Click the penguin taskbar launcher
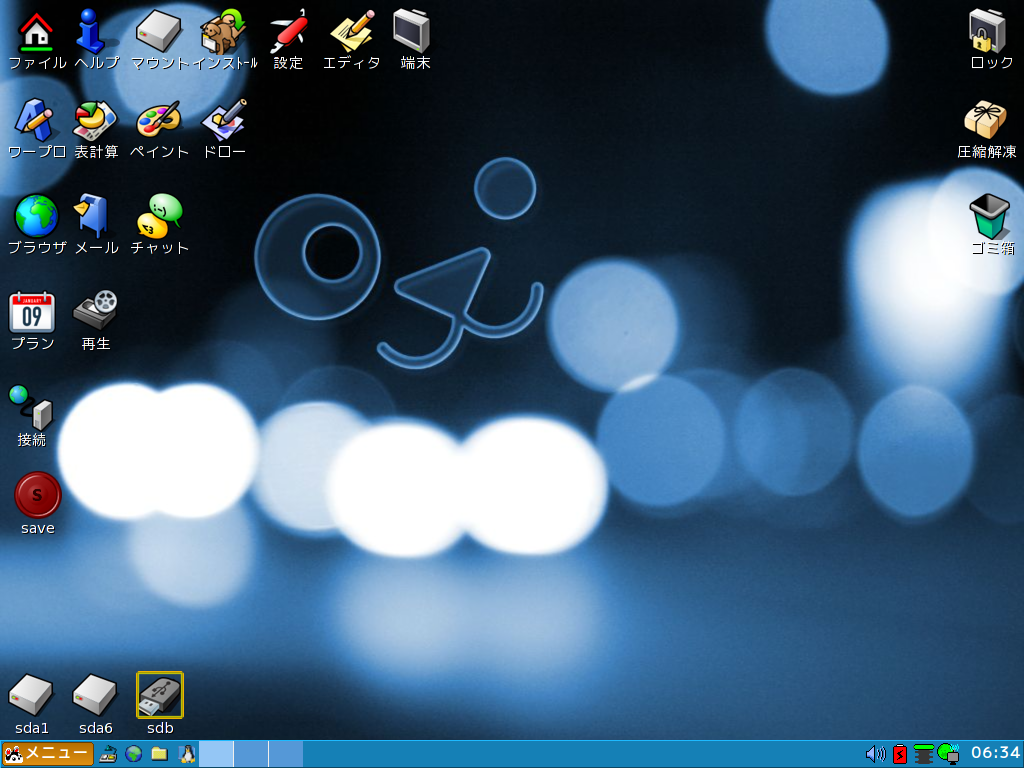Screen dimensions: 1024x768 (187, 754)
